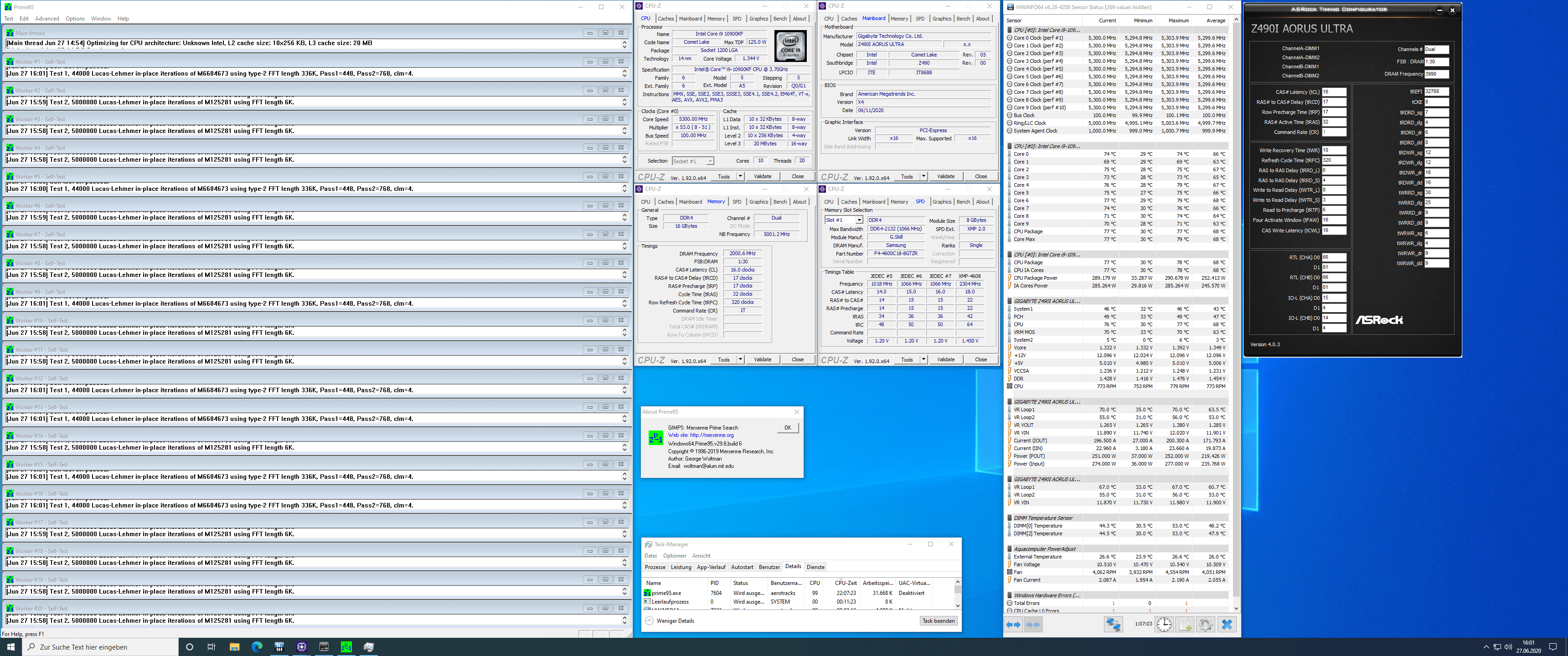
Task: Open HWiNFO remote network monitoring icon
Action: (1113, 625)
